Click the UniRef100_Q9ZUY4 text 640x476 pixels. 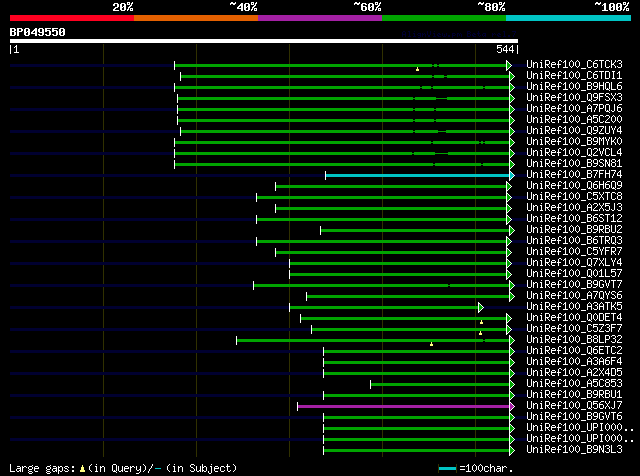[574, 131]
